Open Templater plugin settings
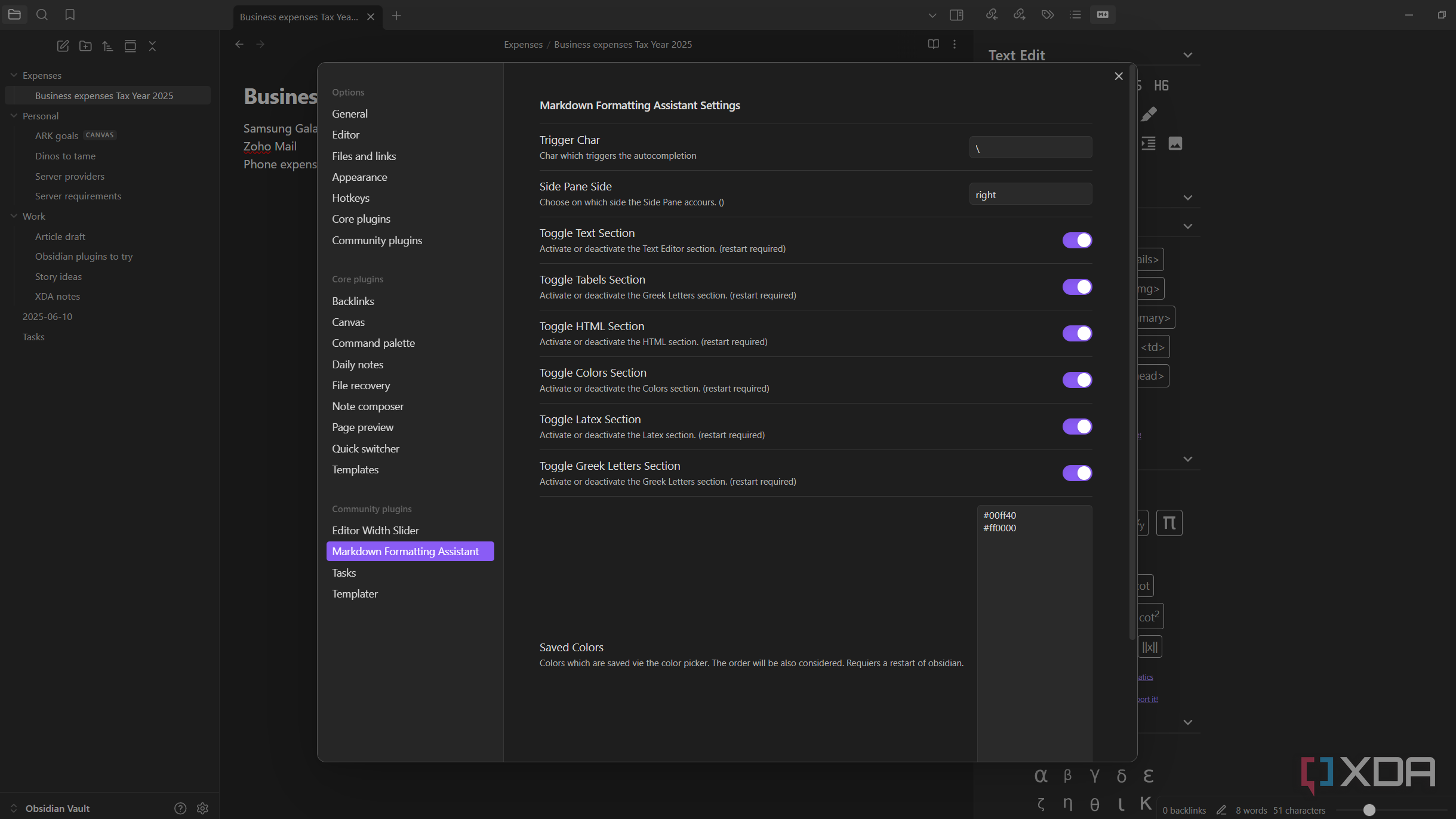The width and height of the screenshot is (1456, 819). pos(355,593)
